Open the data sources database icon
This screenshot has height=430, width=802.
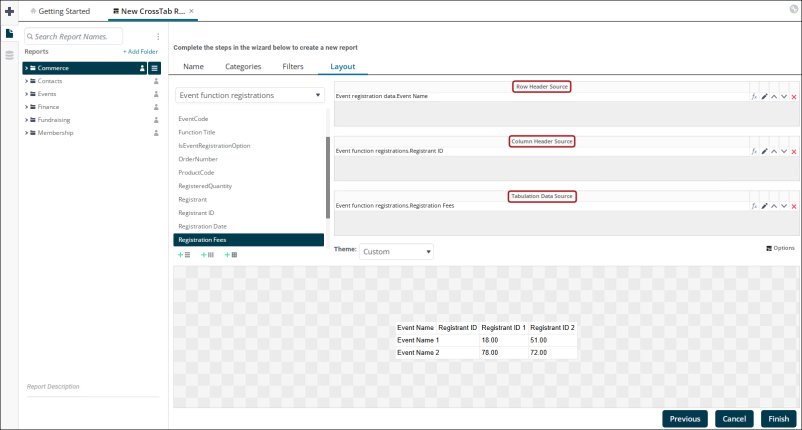pyautogui.click(x=9, y=55)
